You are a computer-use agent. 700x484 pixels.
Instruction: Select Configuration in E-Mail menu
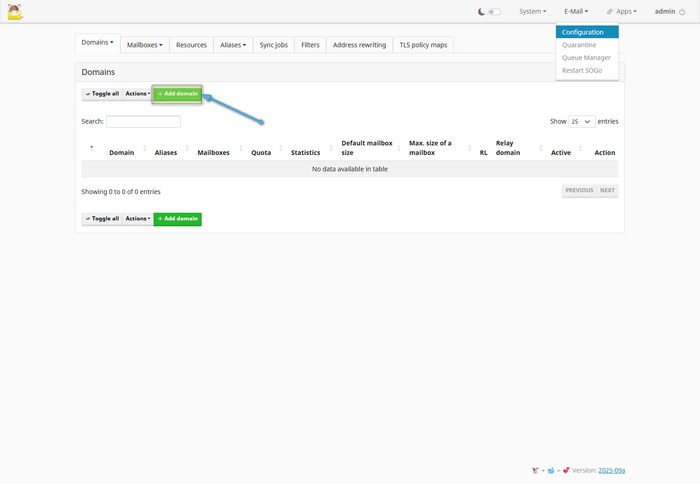(587, 32)
